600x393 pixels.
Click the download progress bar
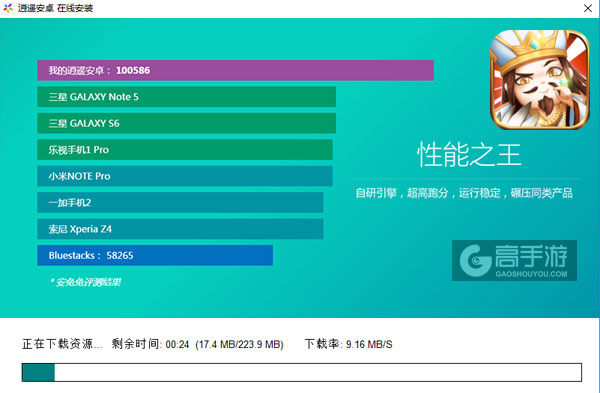[302, 372]
